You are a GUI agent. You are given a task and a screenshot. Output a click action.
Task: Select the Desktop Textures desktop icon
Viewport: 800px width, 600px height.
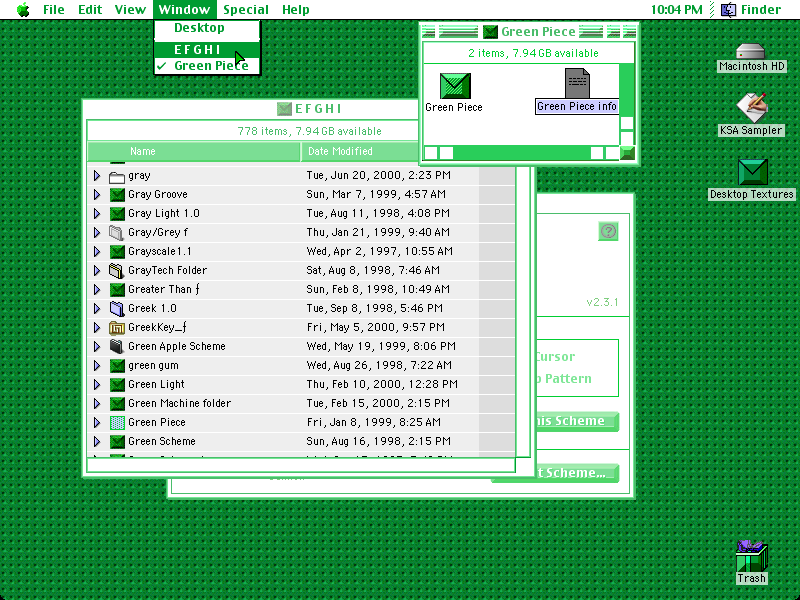(753, 172)
